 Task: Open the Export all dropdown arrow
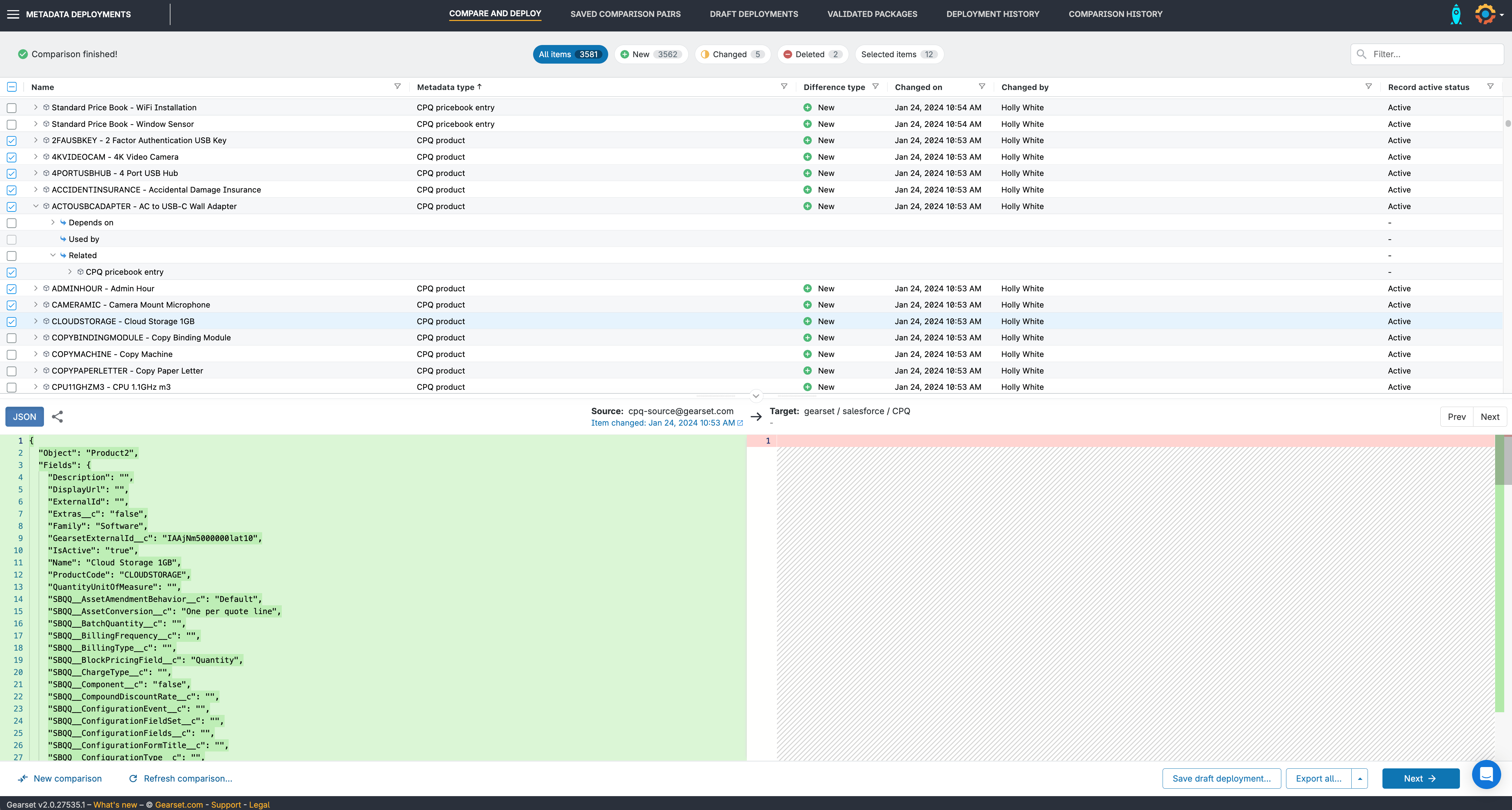[x=1360, y=778]
